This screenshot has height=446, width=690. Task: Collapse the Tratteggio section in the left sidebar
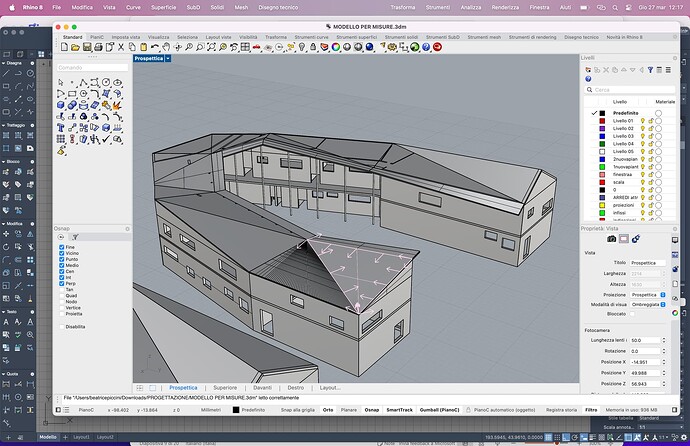click(4, 125)
